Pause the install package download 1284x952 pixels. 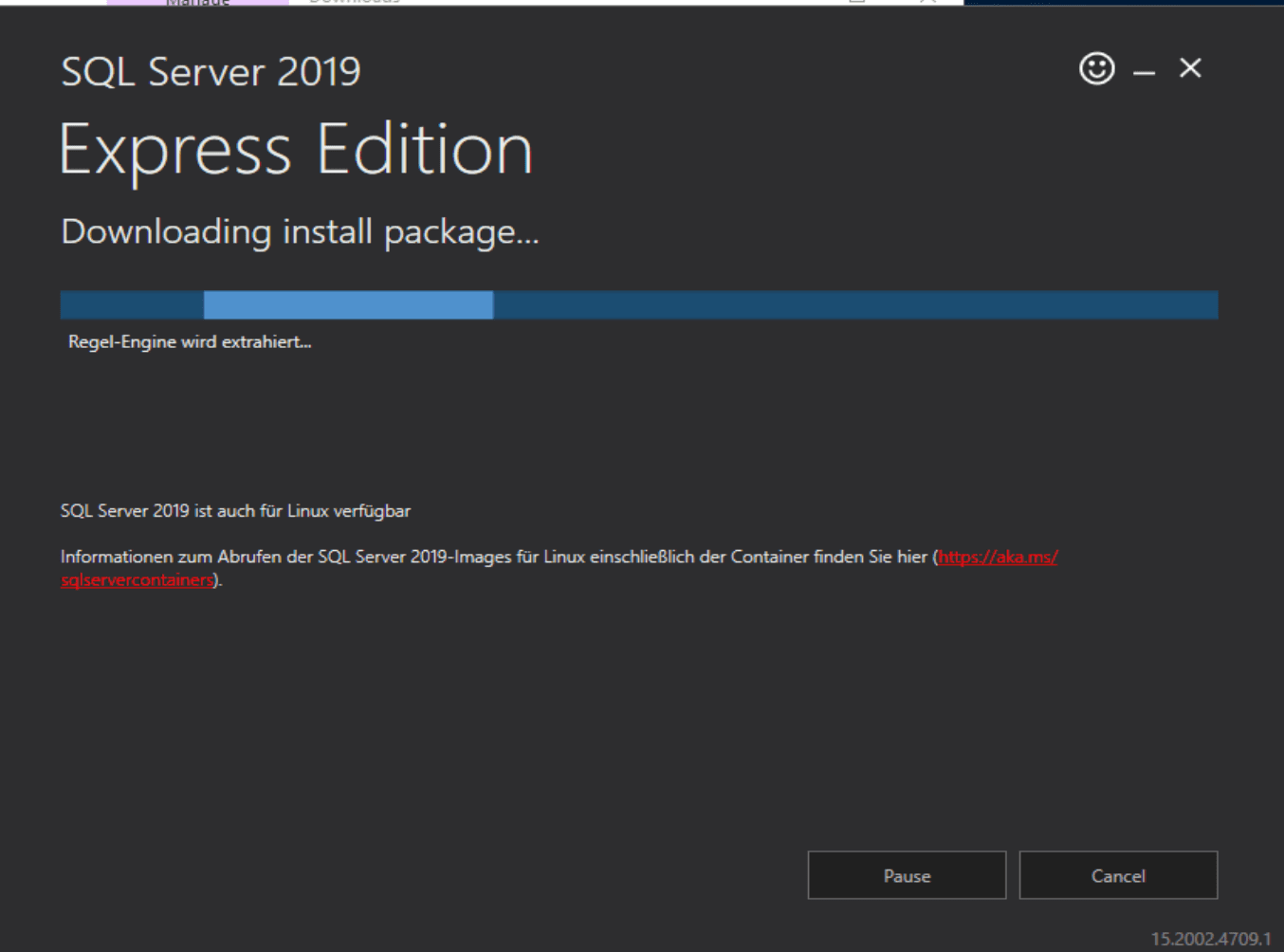[907, 875]
